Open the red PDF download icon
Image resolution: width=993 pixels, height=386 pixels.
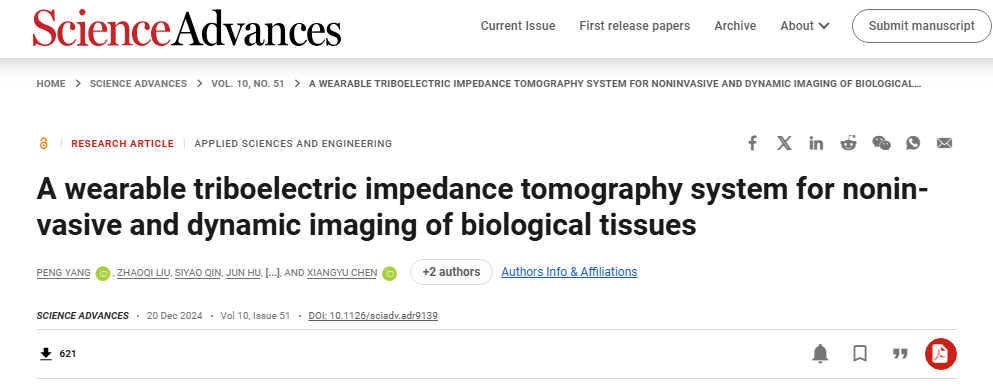tap(940, 354)
